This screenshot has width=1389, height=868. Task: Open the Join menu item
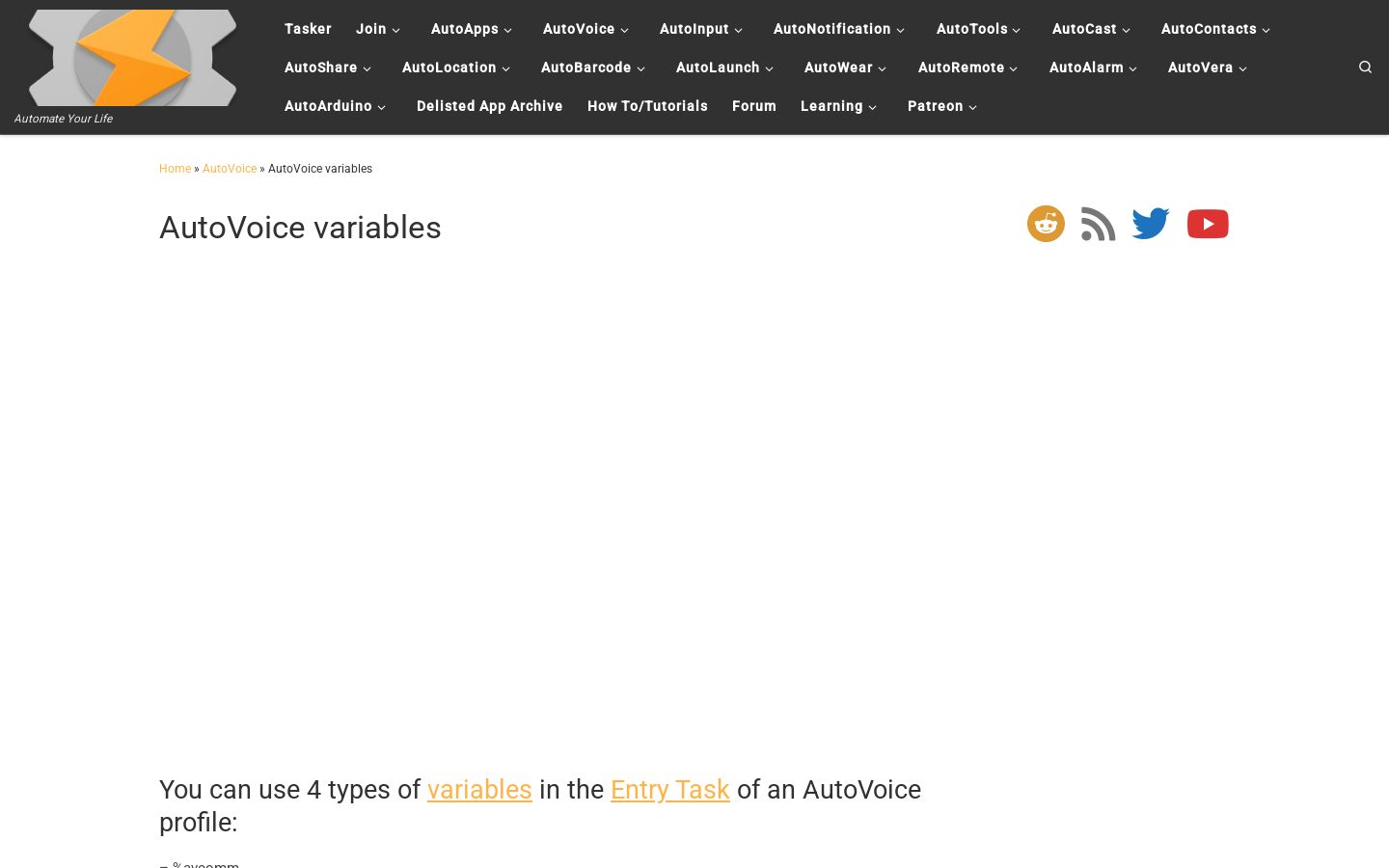[371, 29]
